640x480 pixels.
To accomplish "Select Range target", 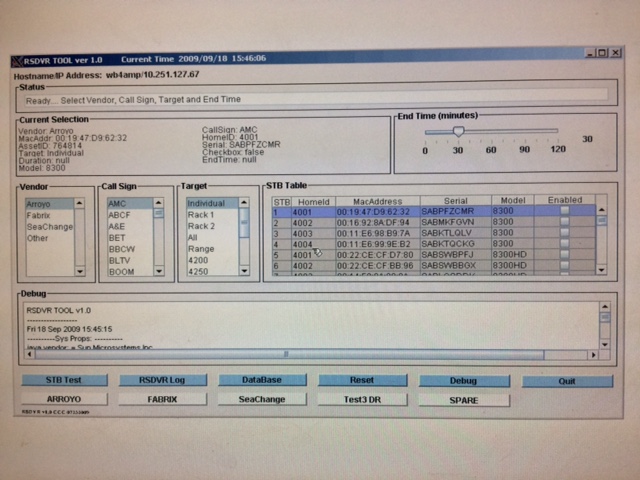I will coord(212,249).
